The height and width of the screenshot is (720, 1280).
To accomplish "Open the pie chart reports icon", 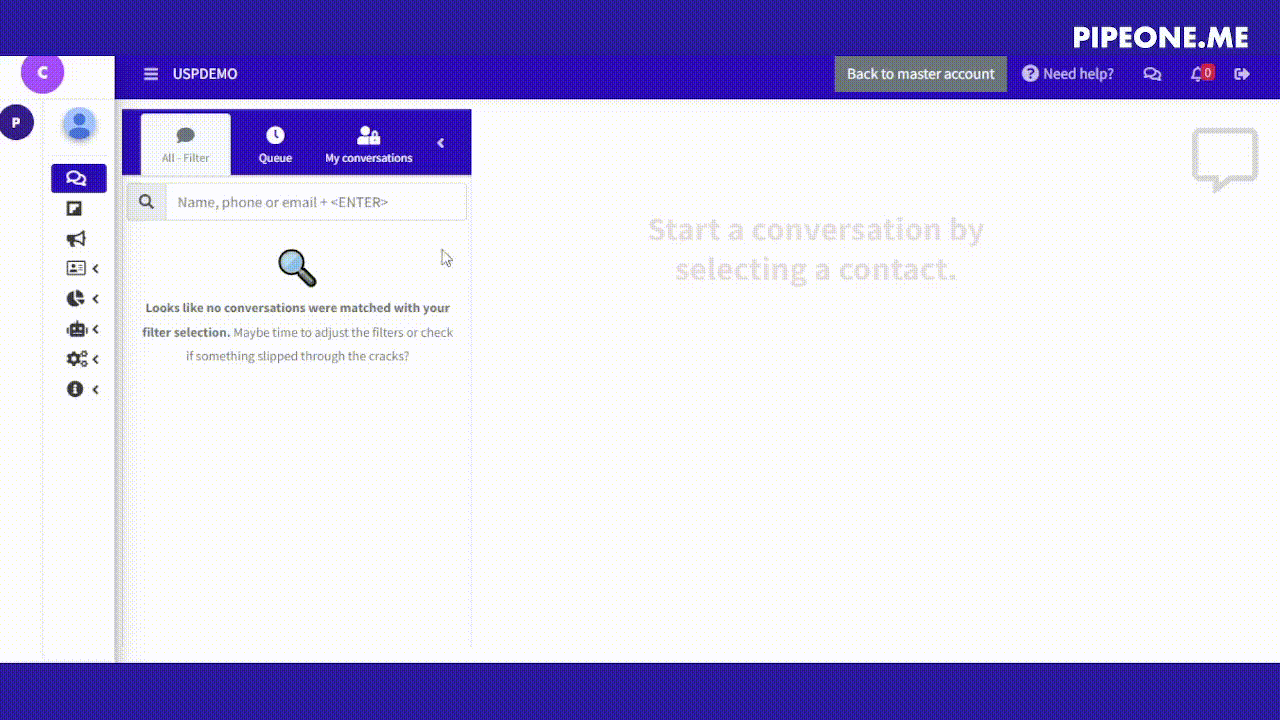I will 75,299.
